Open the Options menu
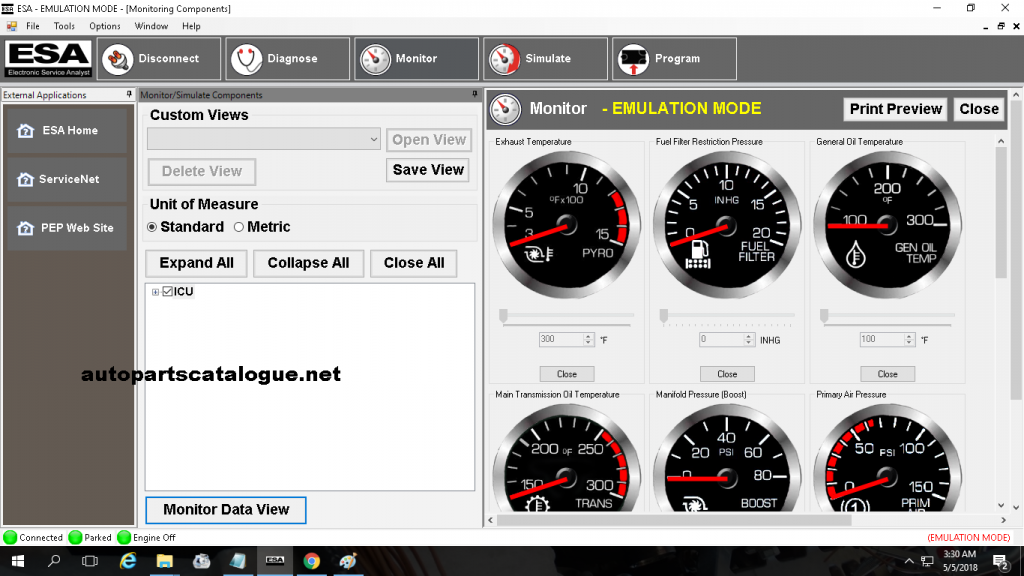Viewport: 1024px width, 576px height. pos(106,26)
